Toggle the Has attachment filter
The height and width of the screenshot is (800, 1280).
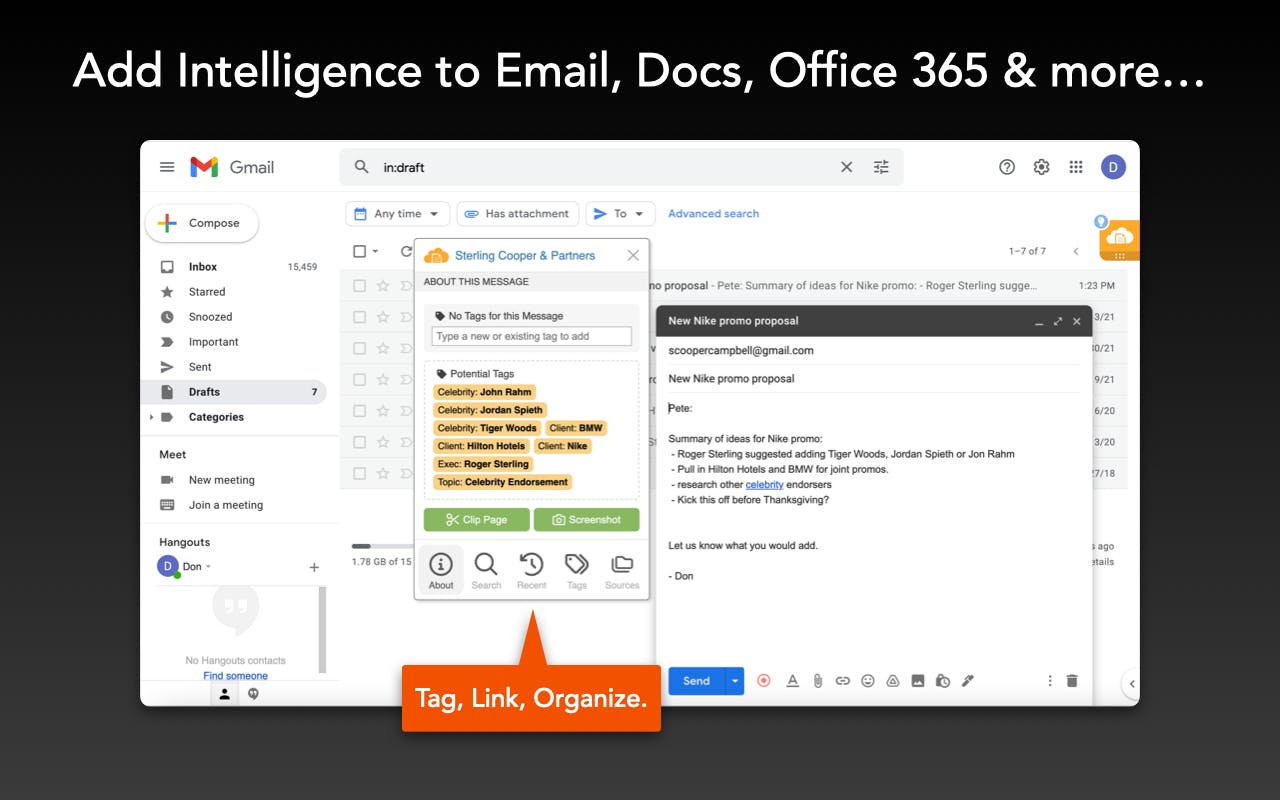517,214
